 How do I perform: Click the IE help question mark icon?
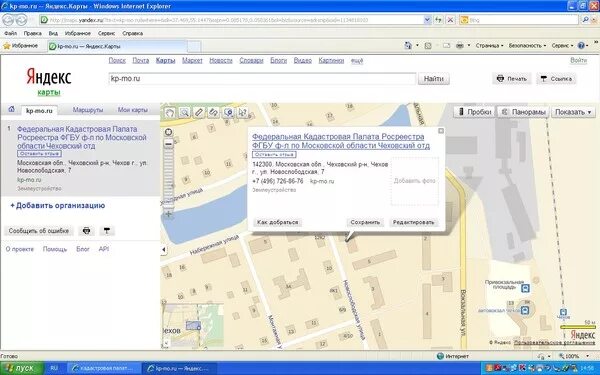pyautogui.click(x=581, y=46)
